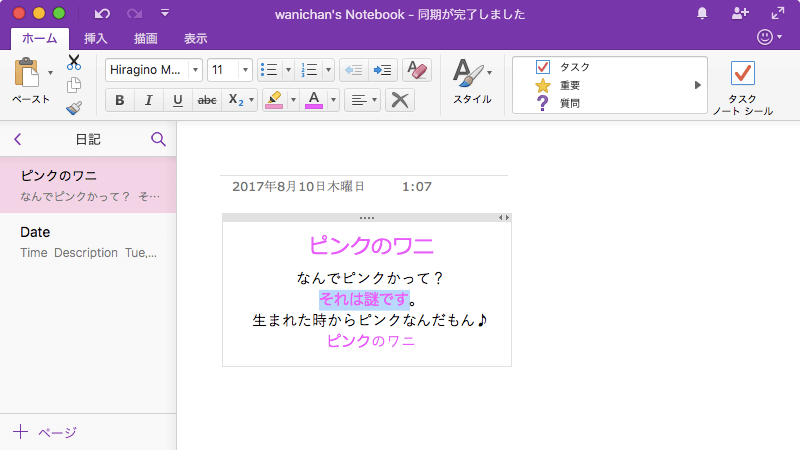Select the 日記 section title
This screenshot has width=800, height=450.
(88, 139)
